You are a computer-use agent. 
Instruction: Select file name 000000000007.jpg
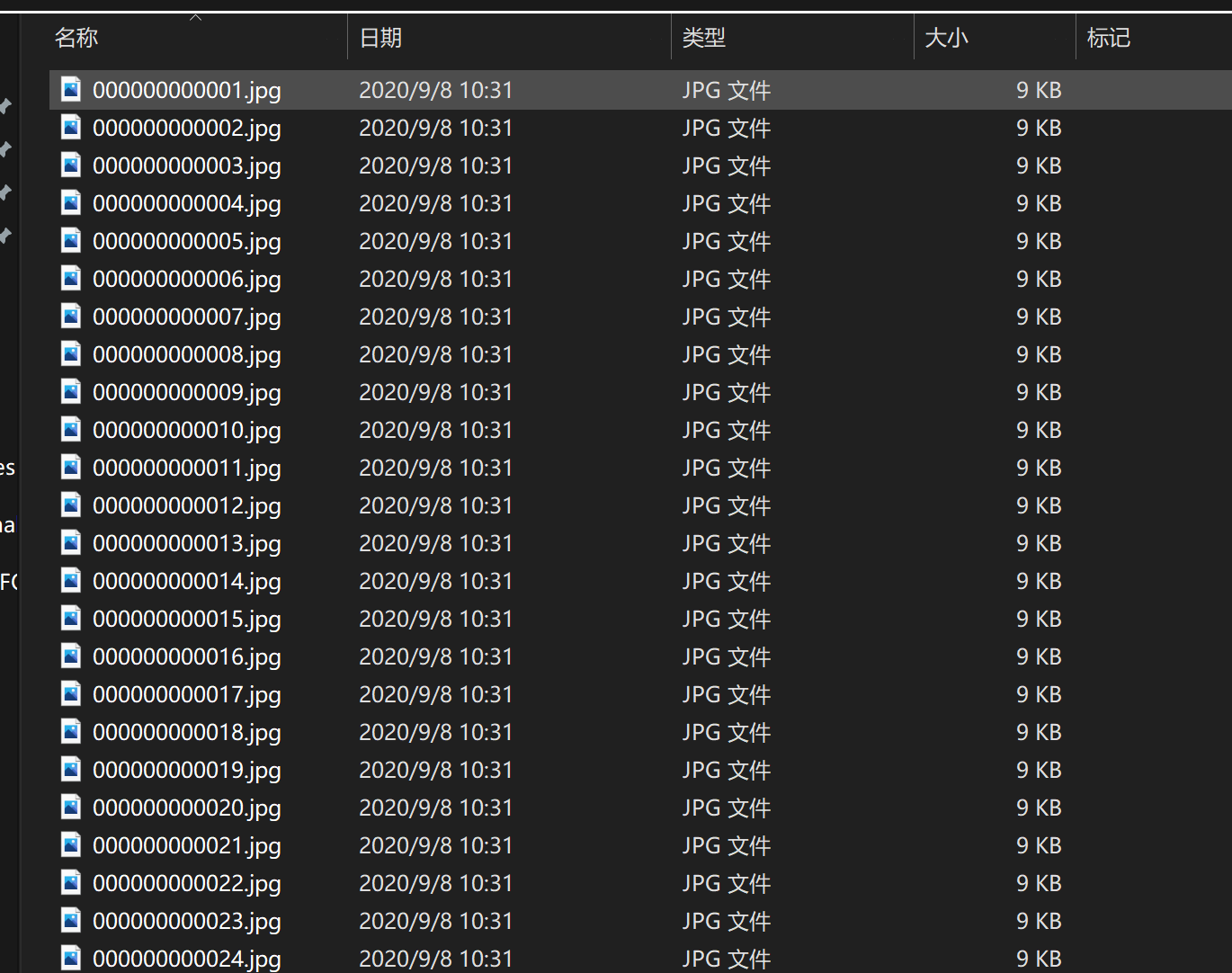pyautogui.click(x=187, y=317)
